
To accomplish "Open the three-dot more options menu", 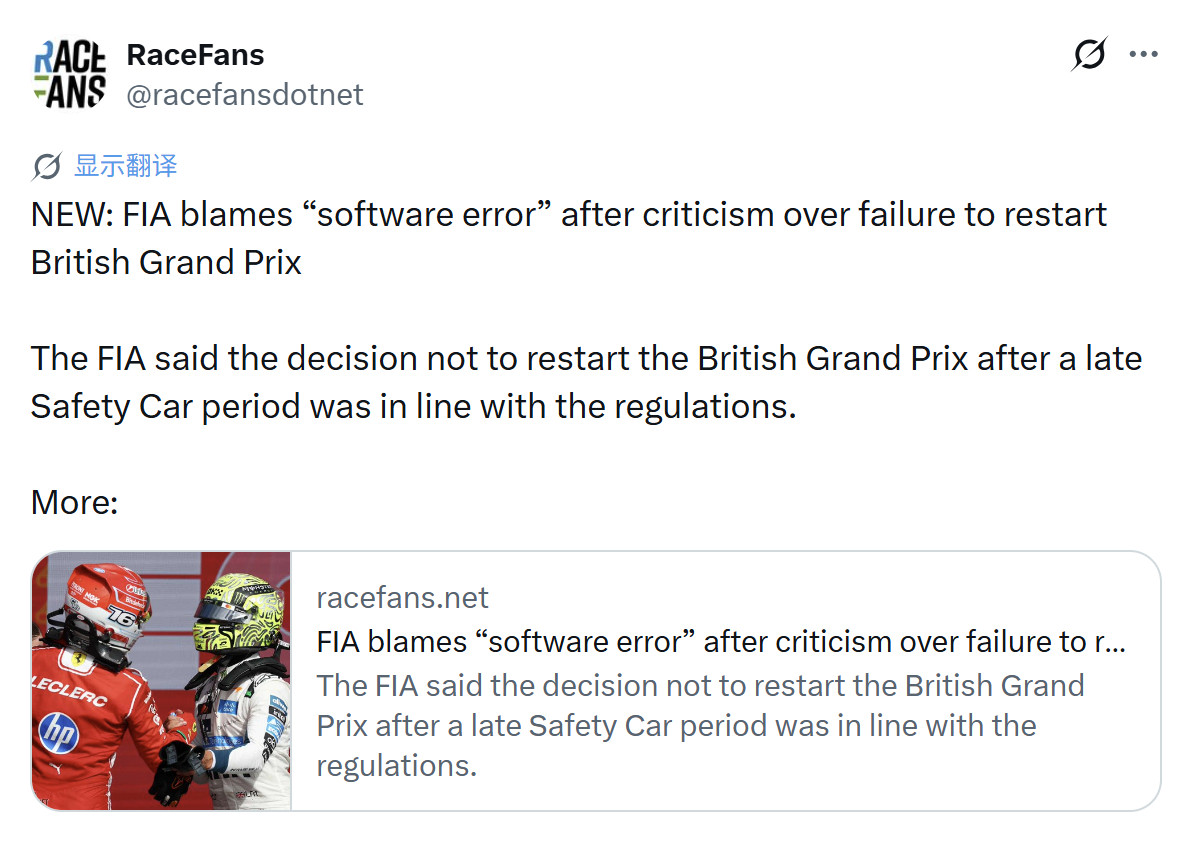I will coord(1143,54).
